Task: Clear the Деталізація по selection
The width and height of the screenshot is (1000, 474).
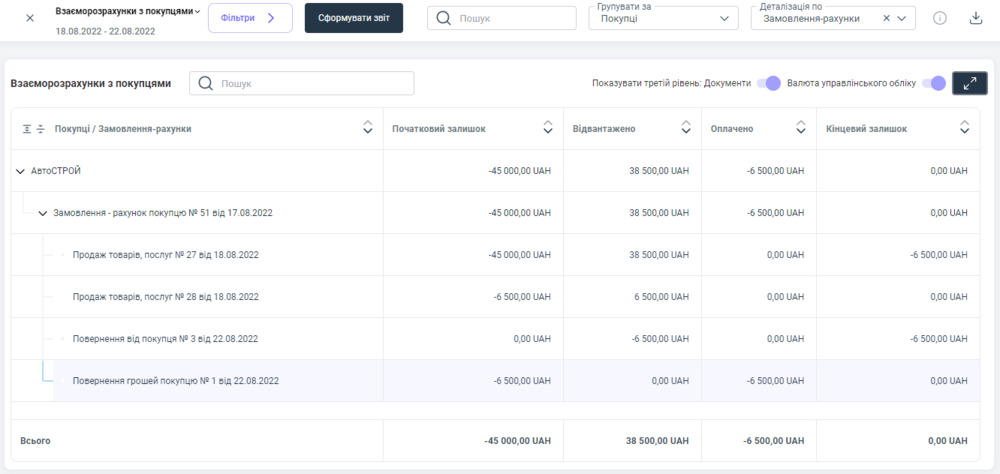Action: click(886, 18)
